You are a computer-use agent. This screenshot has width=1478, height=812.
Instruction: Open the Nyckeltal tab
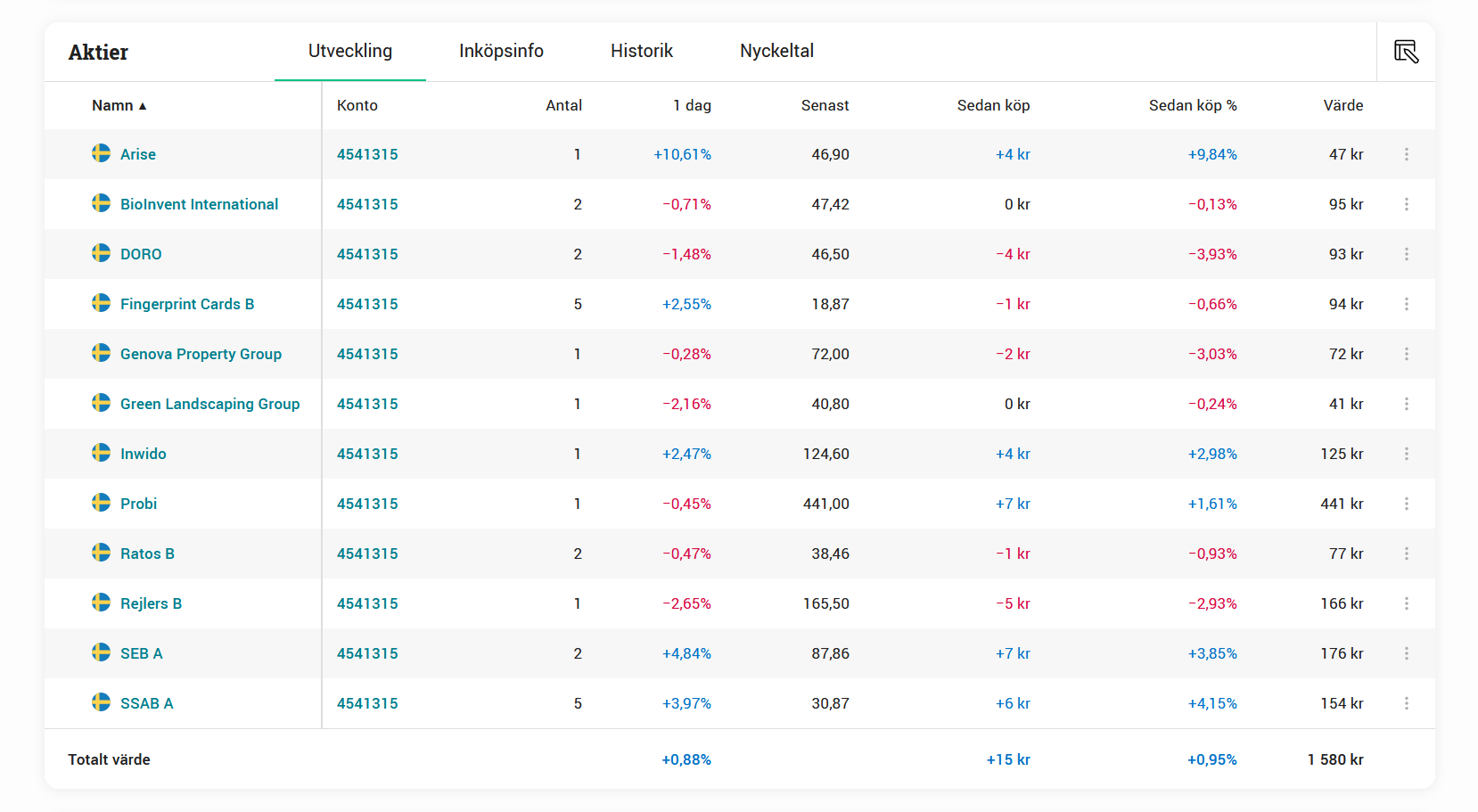776,51
